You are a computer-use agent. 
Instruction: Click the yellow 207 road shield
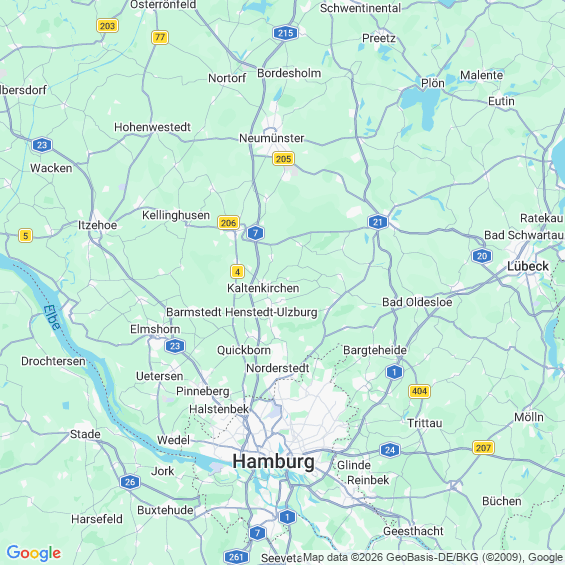[483, 448]
